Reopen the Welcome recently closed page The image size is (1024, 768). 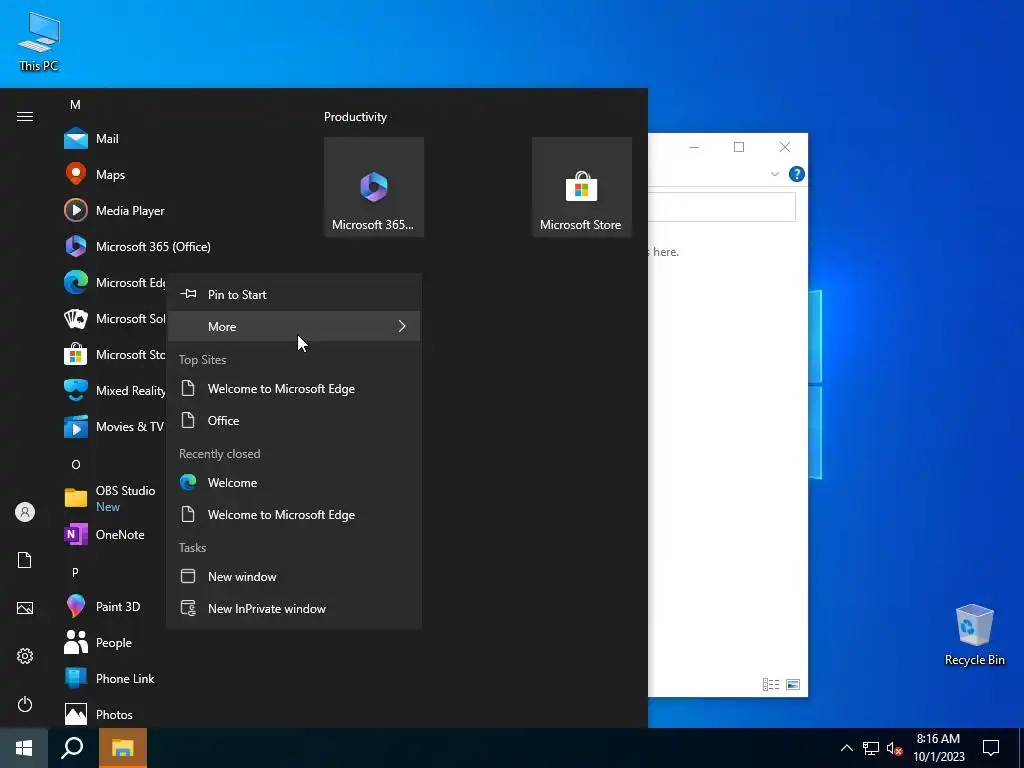point(294,483)
